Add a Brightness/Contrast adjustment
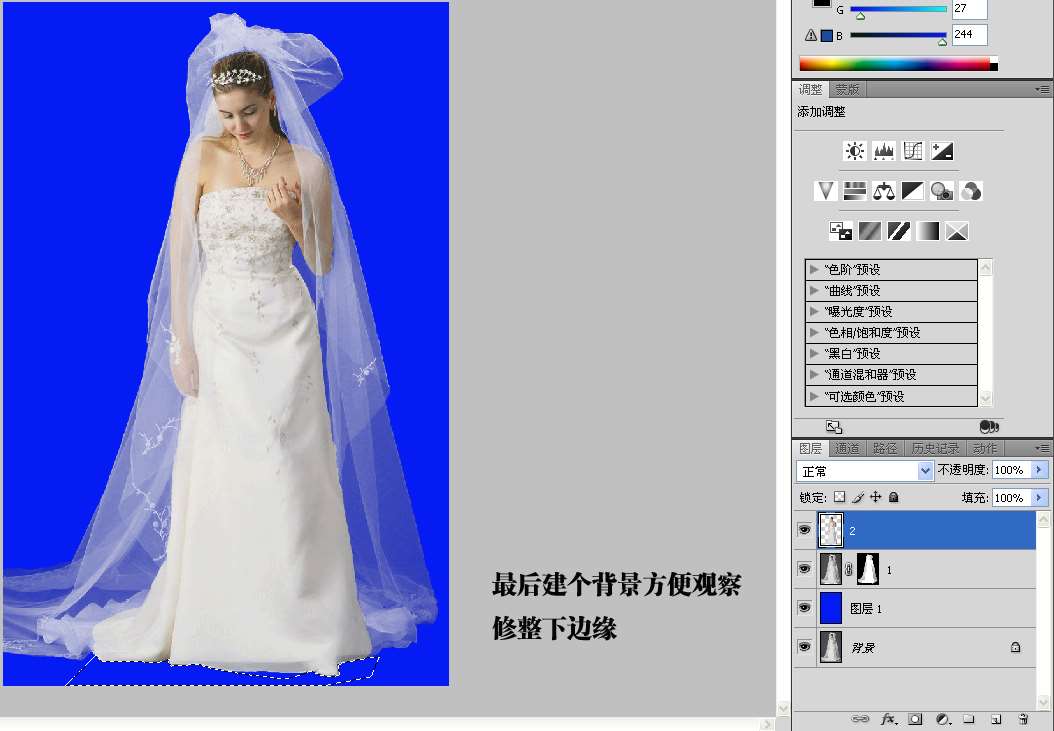The width and height of the screenshot is (1054, 731). click(x=854, y=151)
